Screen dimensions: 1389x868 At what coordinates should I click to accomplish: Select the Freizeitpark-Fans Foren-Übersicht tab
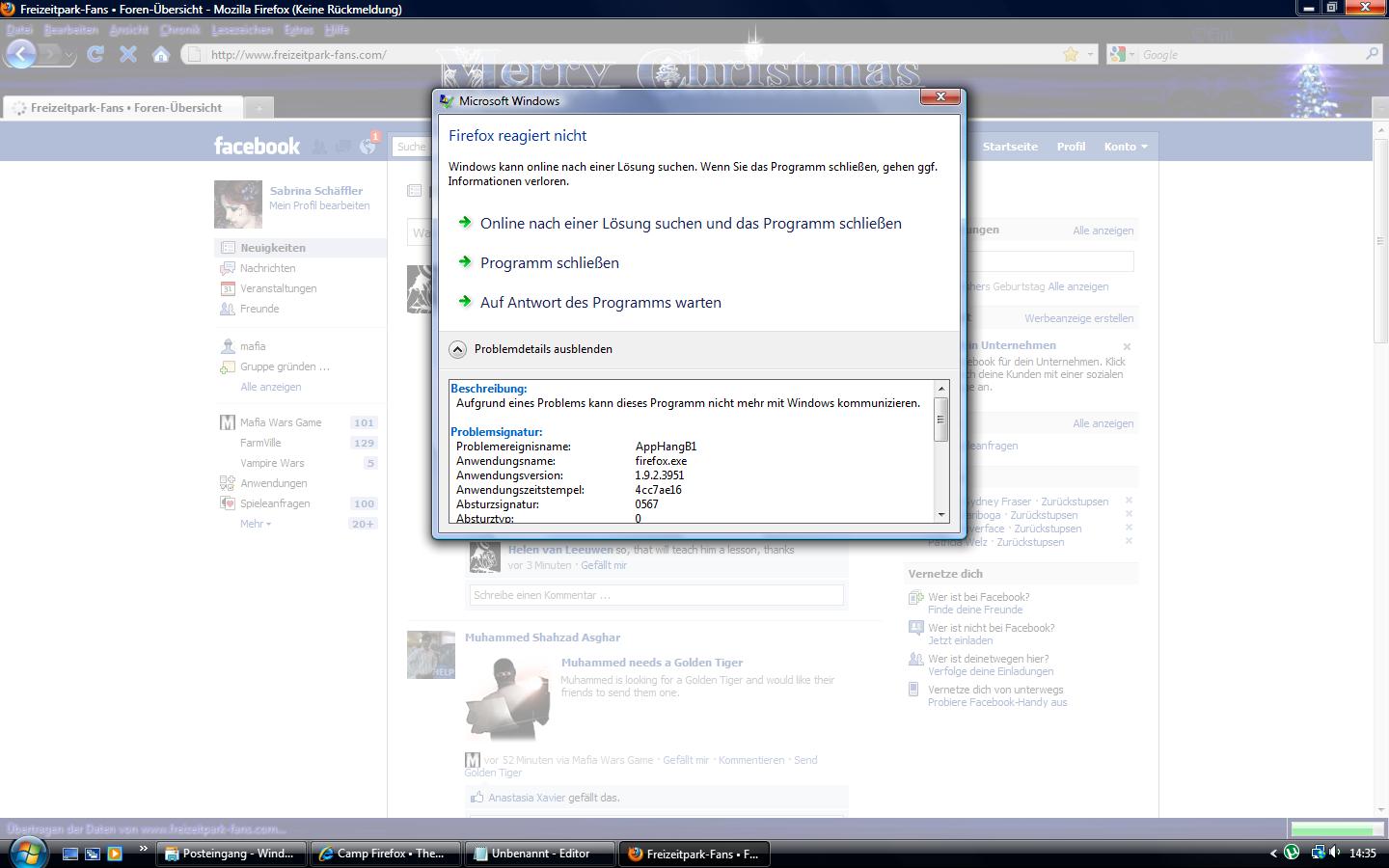123,108
